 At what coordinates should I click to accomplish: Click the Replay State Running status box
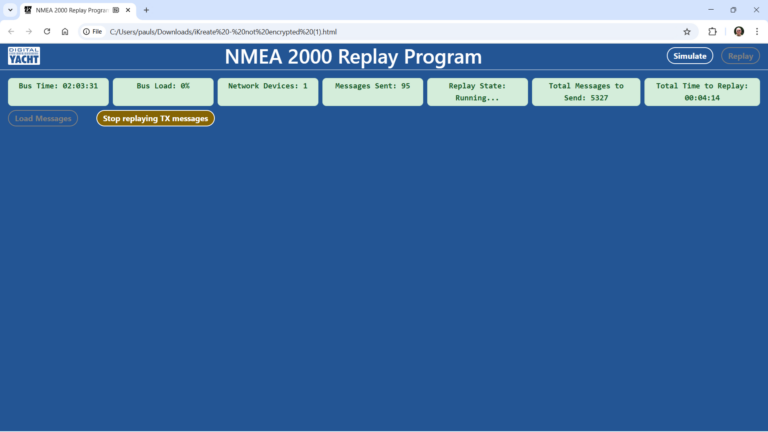pyautogui.click(x=477, y=92)
